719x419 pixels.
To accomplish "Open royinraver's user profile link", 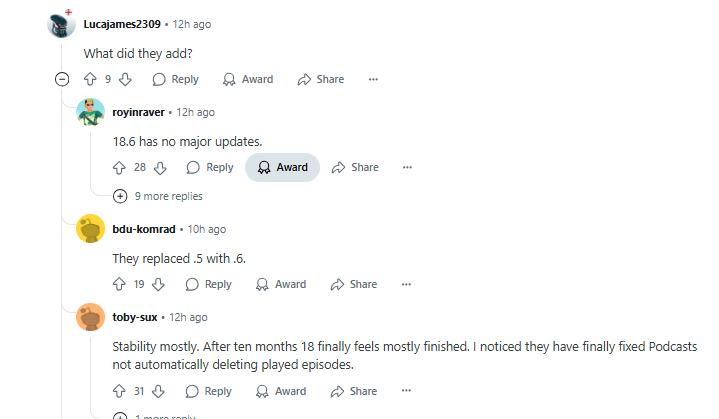I will [139, 112].
